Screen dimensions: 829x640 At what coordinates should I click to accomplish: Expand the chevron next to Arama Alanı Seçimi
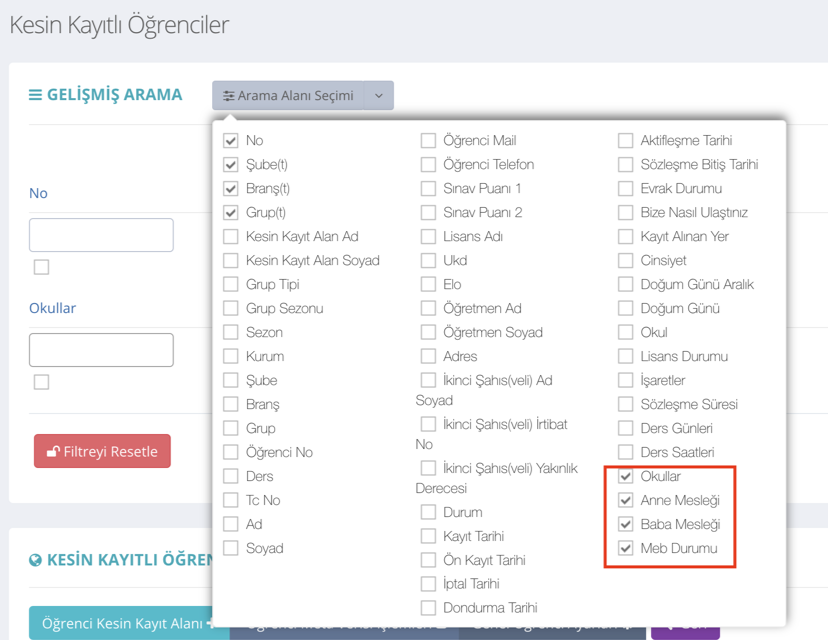[x=379, y=96]
